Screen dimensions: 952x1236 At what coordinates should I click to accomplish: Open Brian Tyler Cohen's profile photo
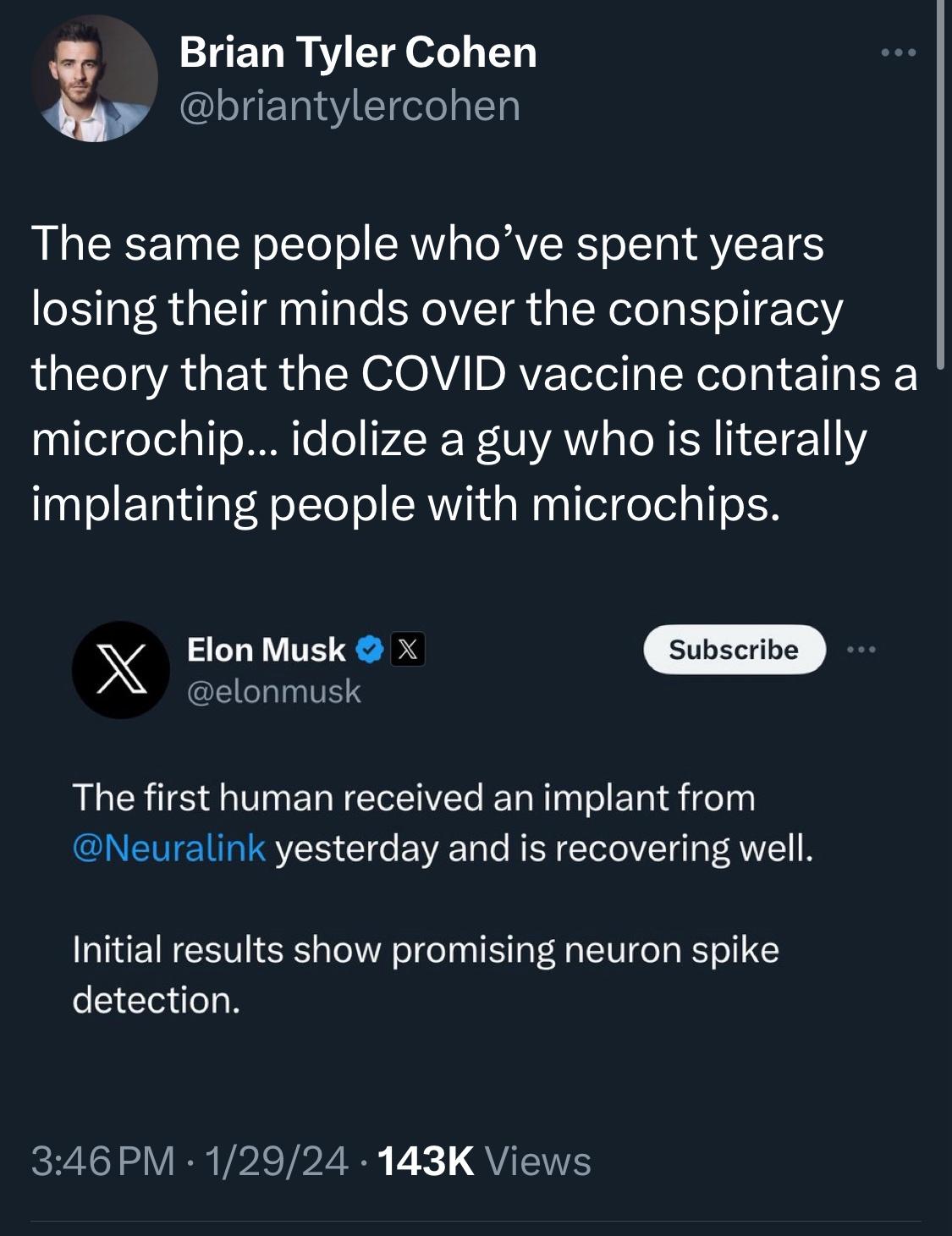coord(94,78)
